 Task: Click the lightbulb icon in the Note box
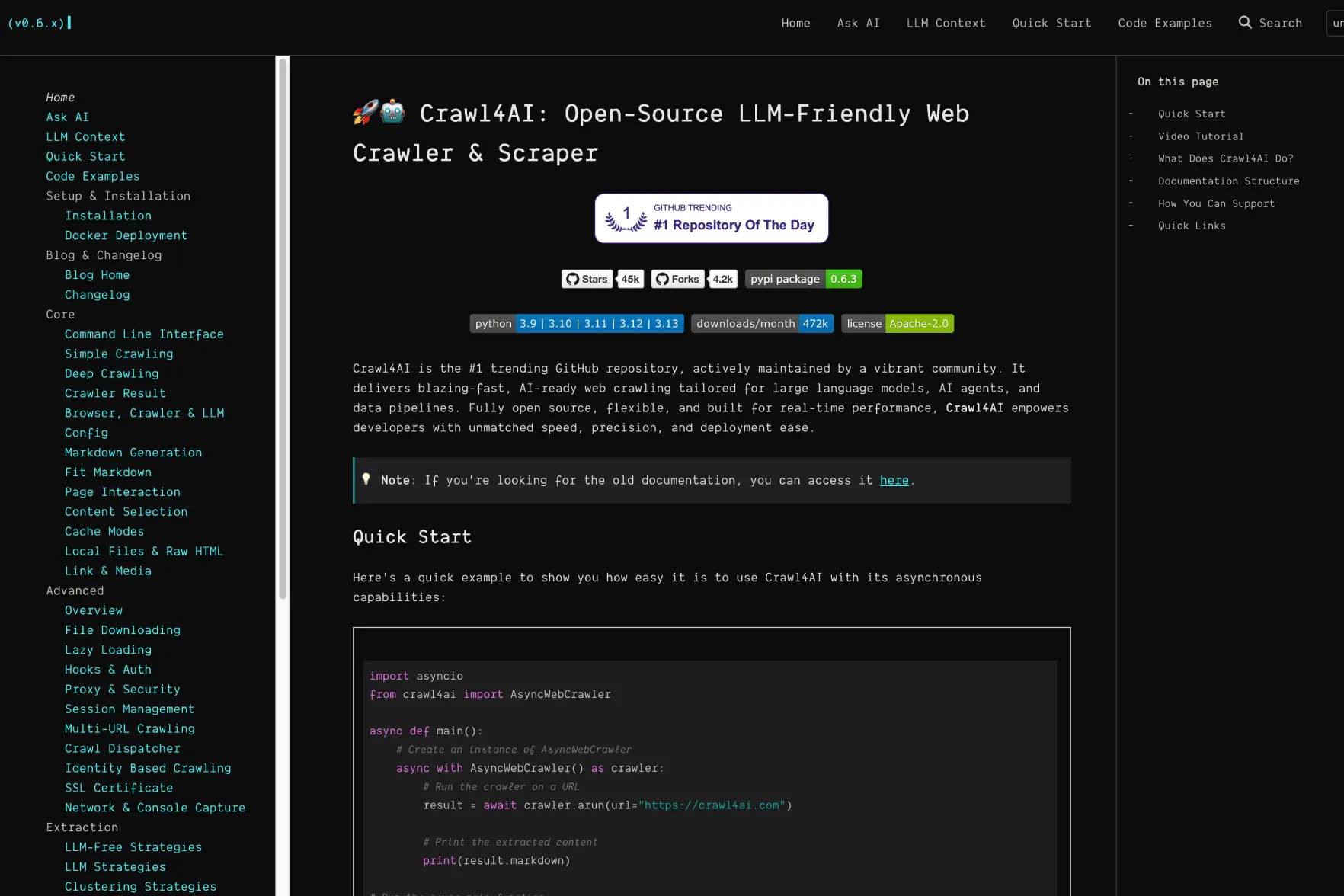click(366, 480)
